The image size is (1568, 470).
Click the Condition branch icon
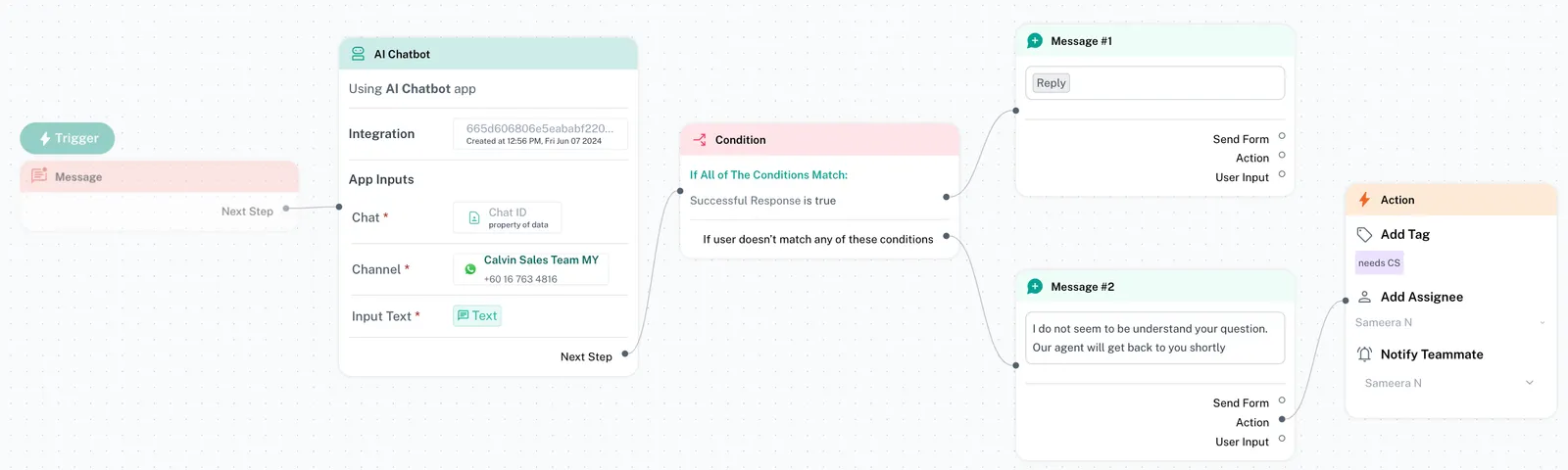(700, 140)
